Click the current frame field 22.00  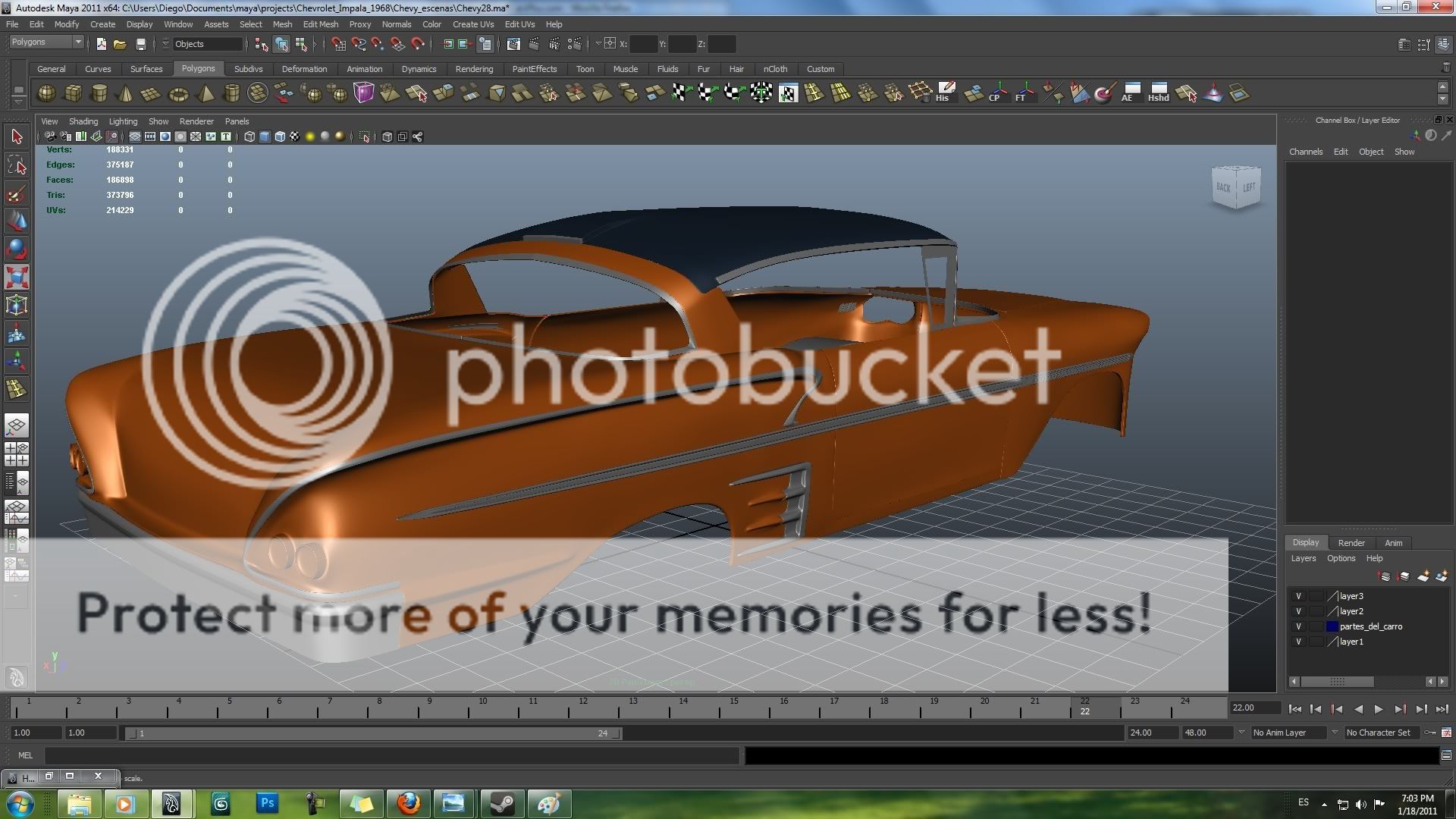1254,708
